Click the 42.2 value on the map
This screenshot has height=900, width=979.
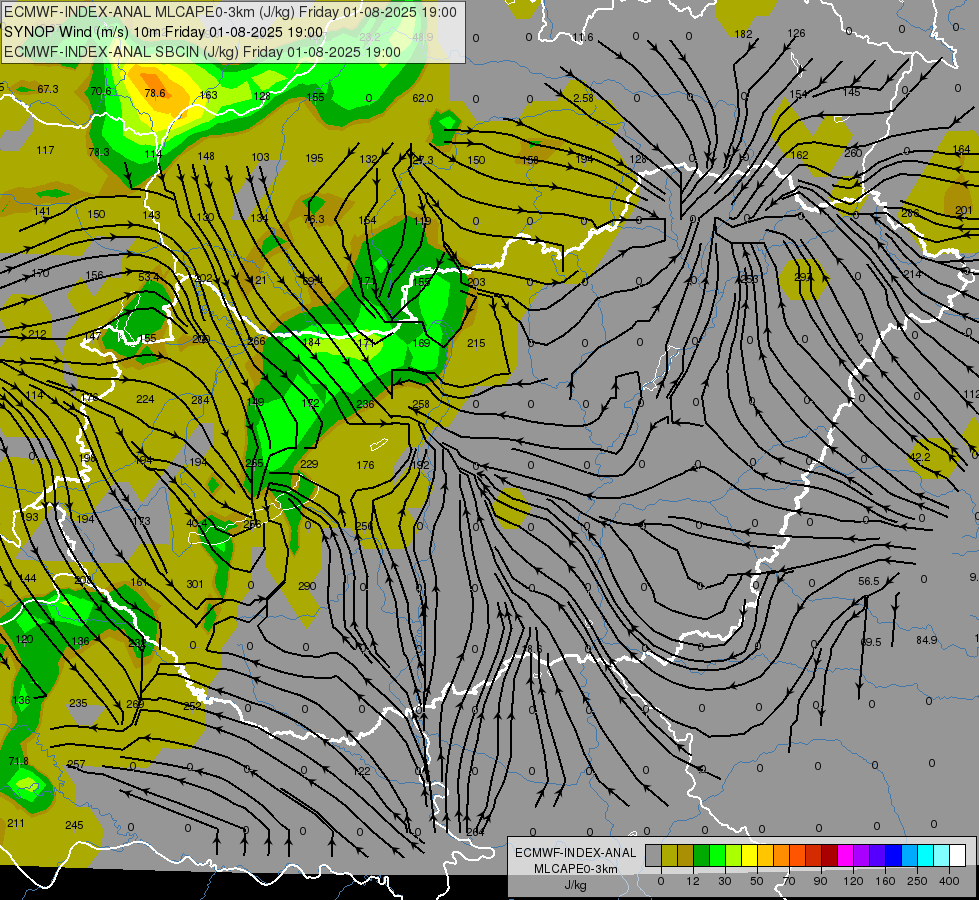920,457
